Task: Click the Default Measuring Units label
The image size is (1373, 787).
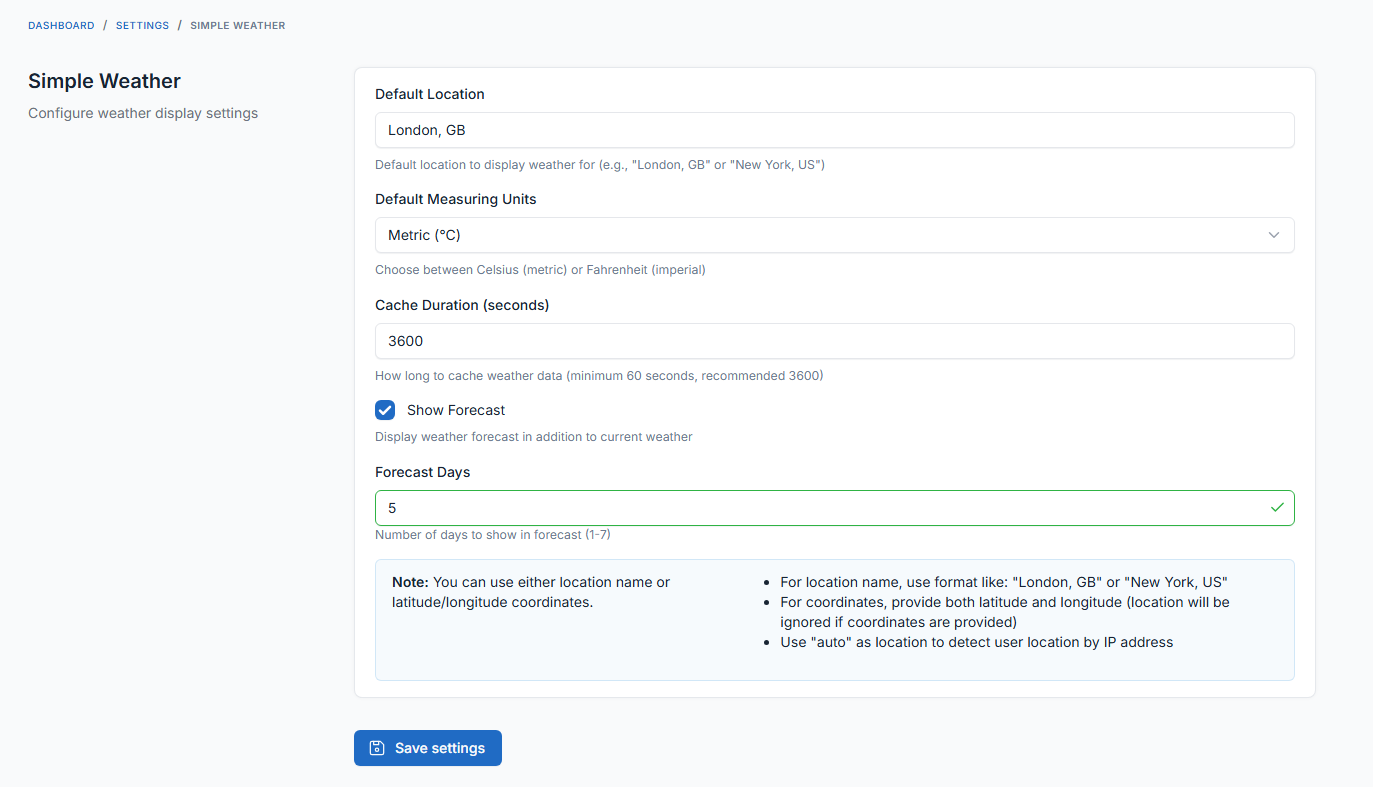Action: 456,199
